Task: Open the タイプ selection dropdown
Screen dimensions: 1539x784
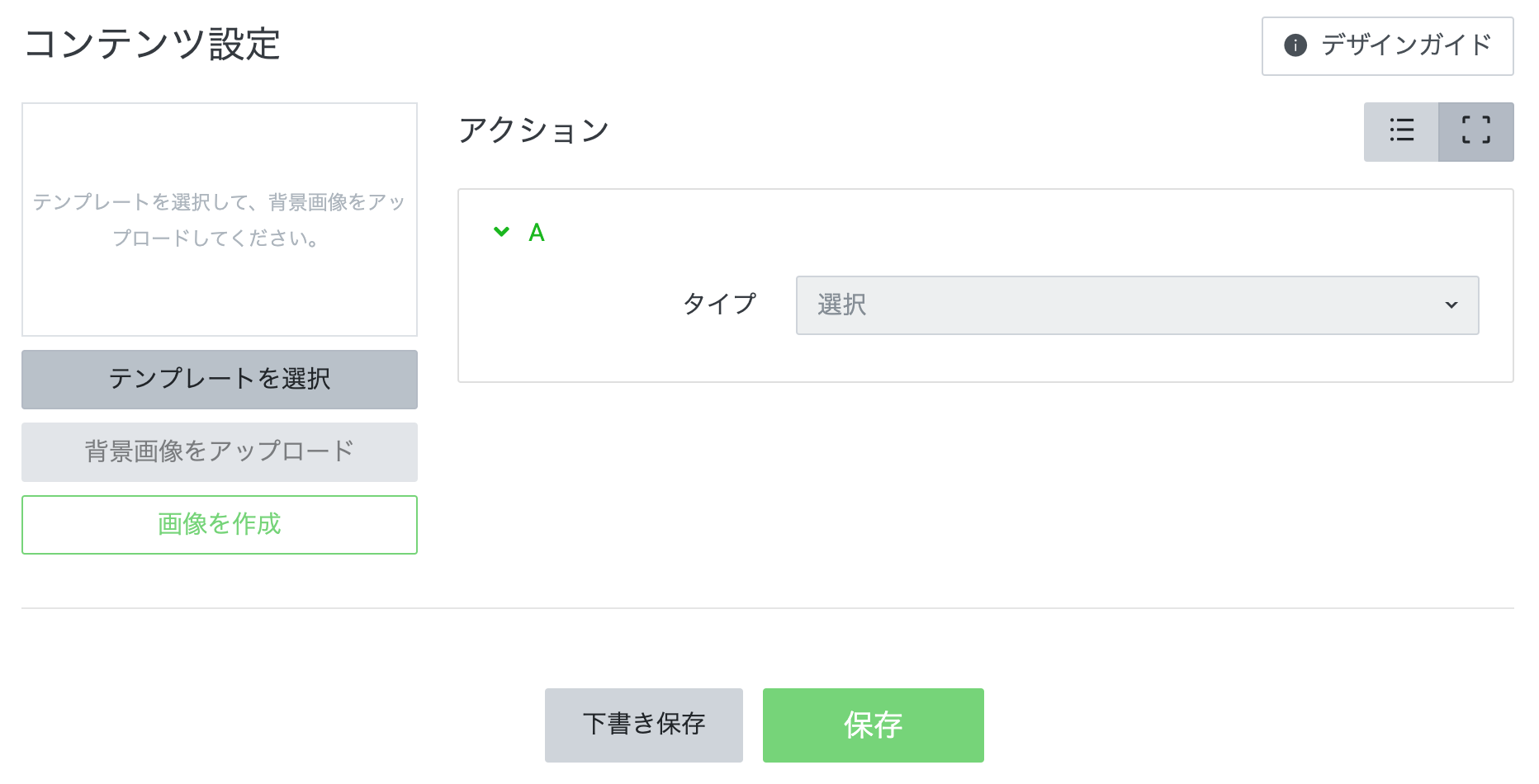Action: click(1136, 305)
